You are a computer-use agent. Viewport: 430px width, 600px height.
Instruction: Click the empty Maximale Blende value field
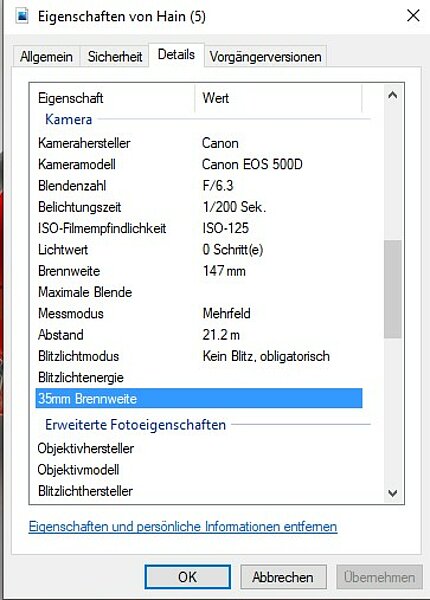coord(281,292)
